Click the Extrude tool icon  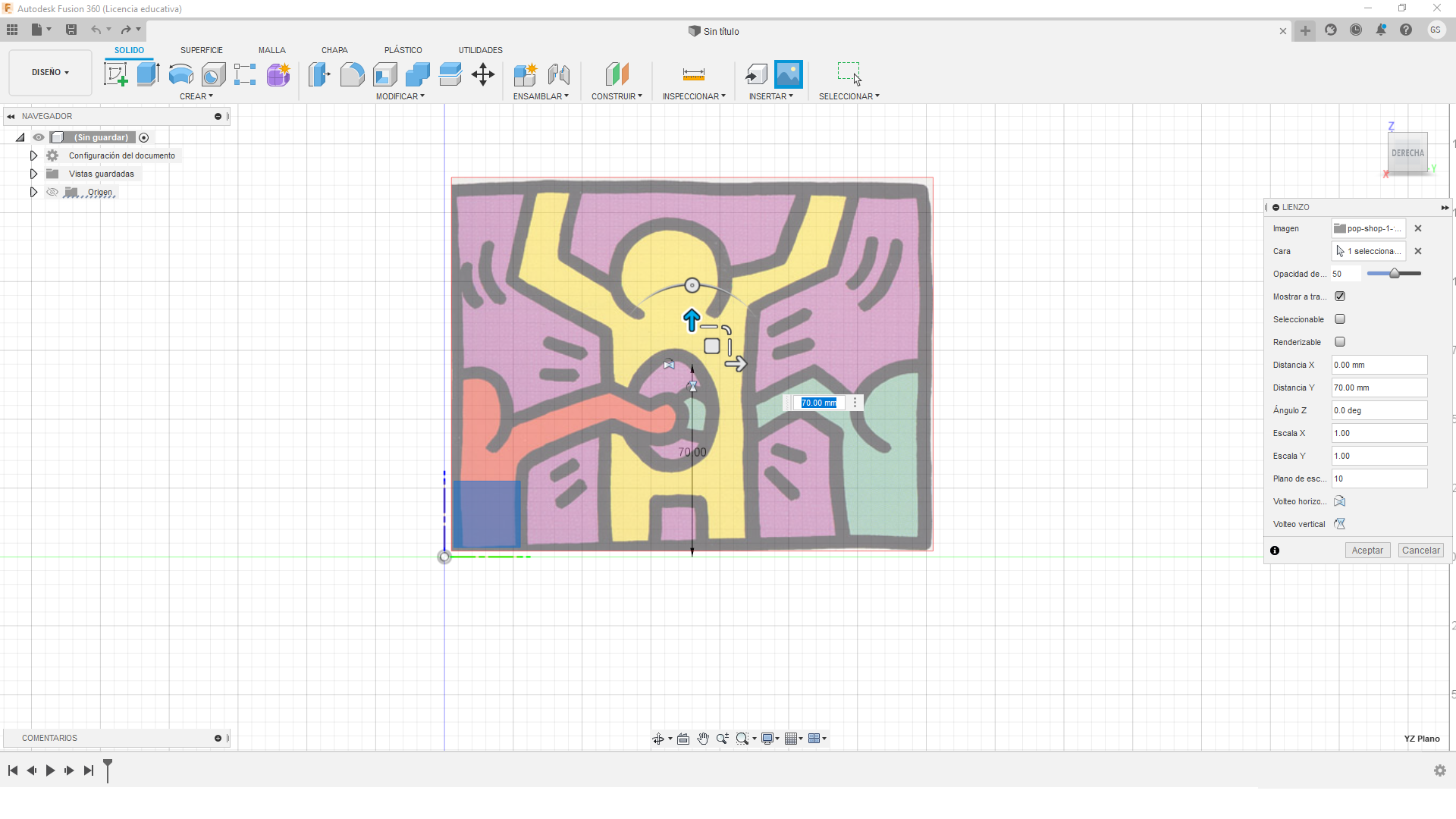tap(148, 74)
